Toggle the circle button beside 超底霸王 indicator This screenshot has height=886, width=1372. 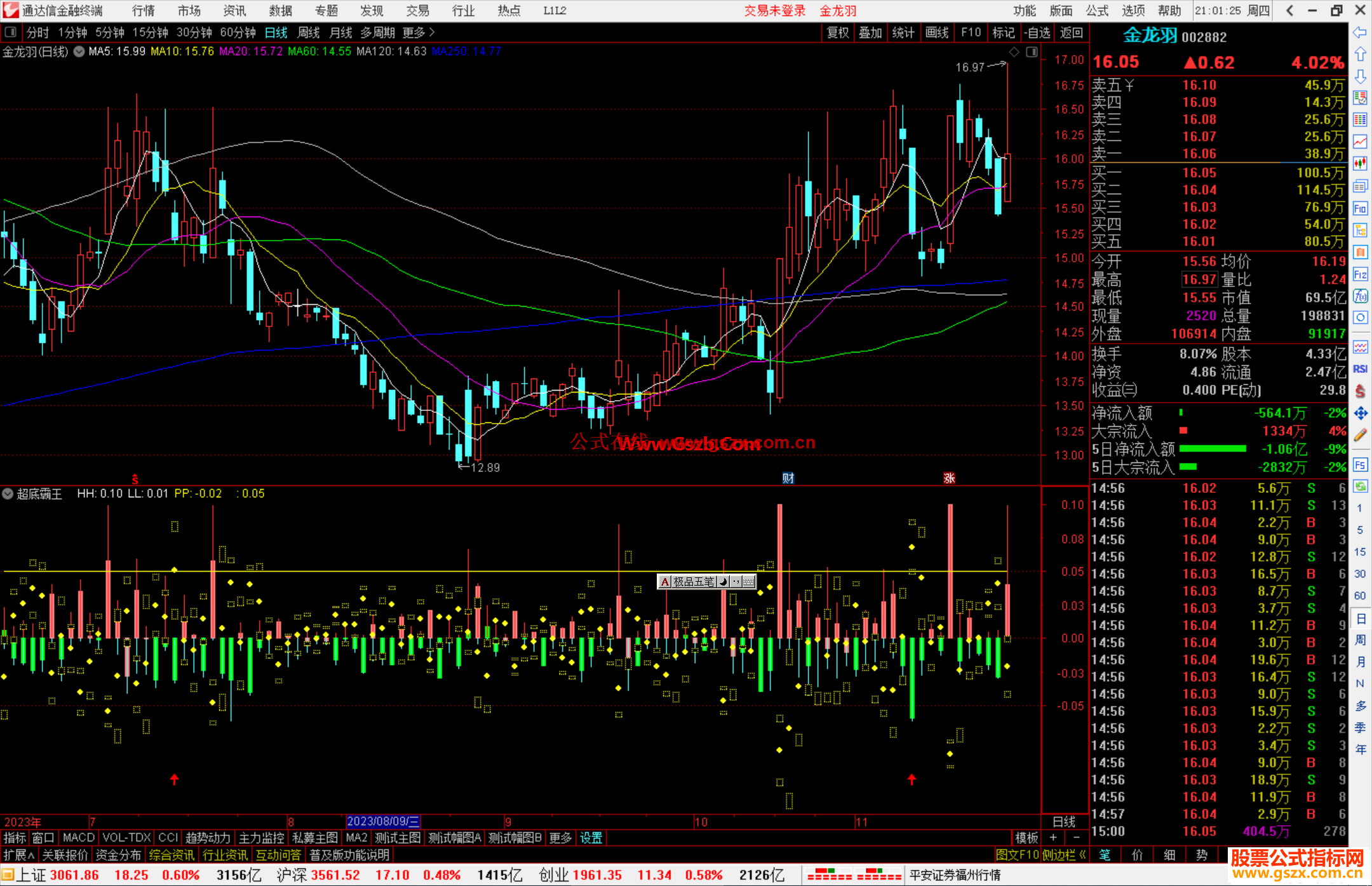[8, 493]
